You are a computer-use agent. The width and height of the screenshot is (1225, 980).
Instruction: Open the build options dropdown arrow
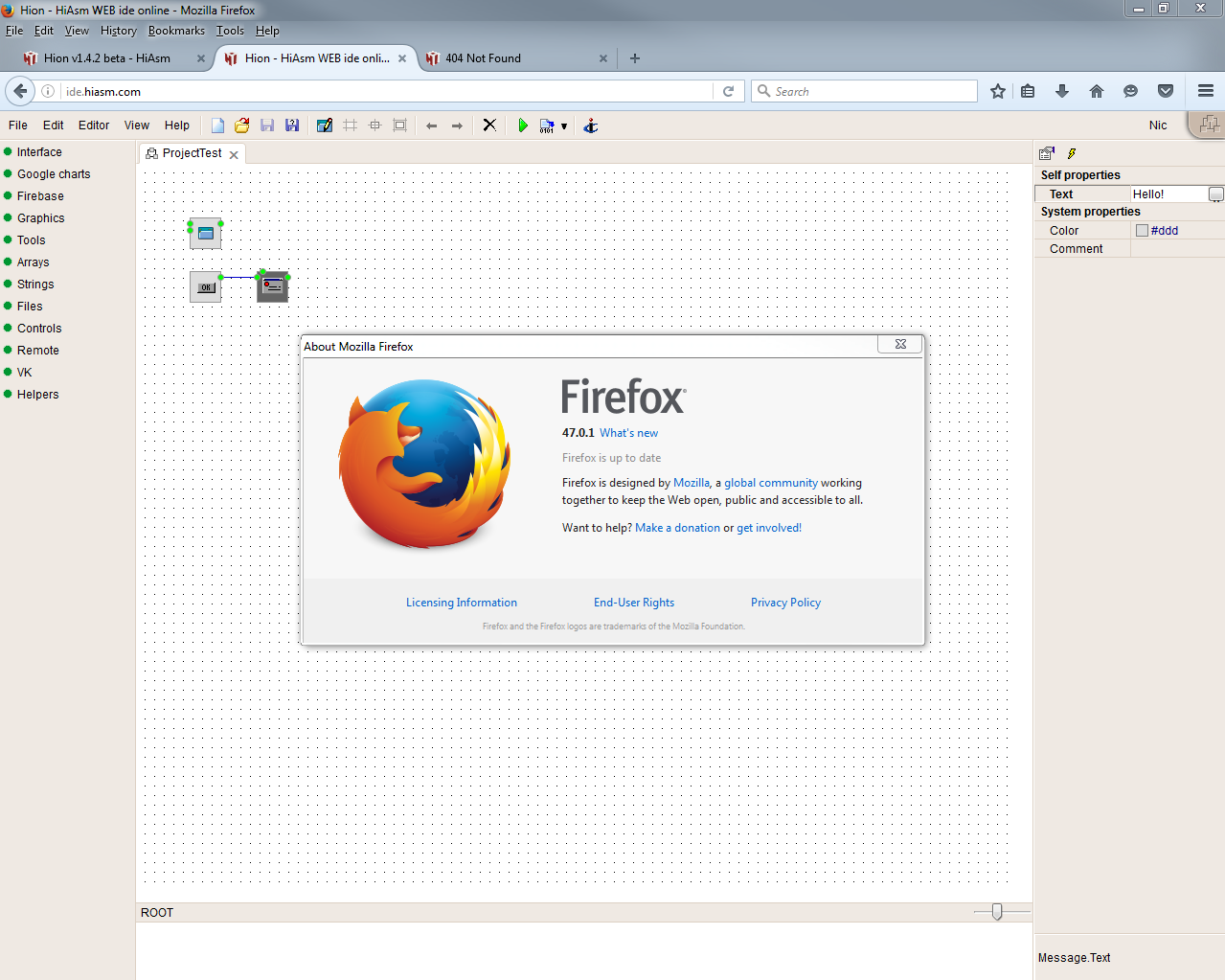564,126
